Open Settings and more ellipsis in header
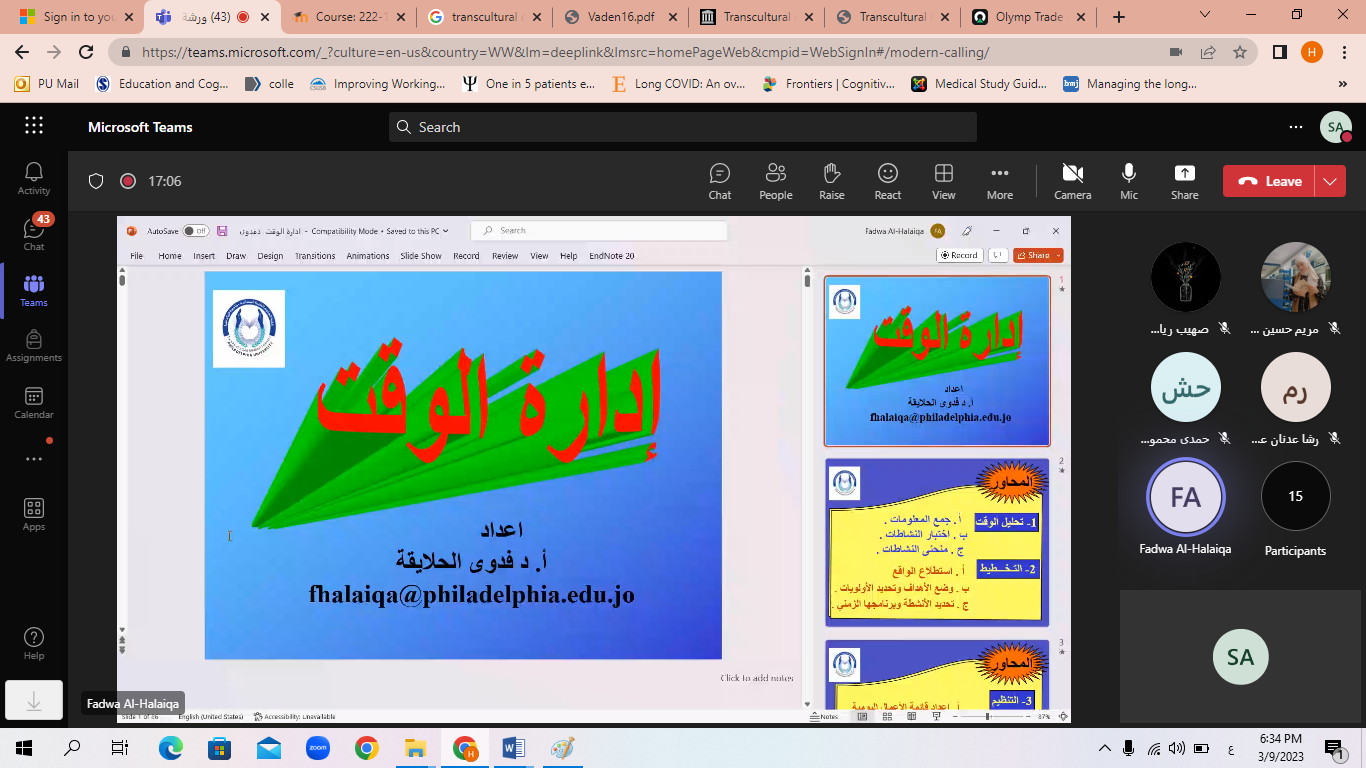The image size is (1366, 768). (x=1296, y=127)
